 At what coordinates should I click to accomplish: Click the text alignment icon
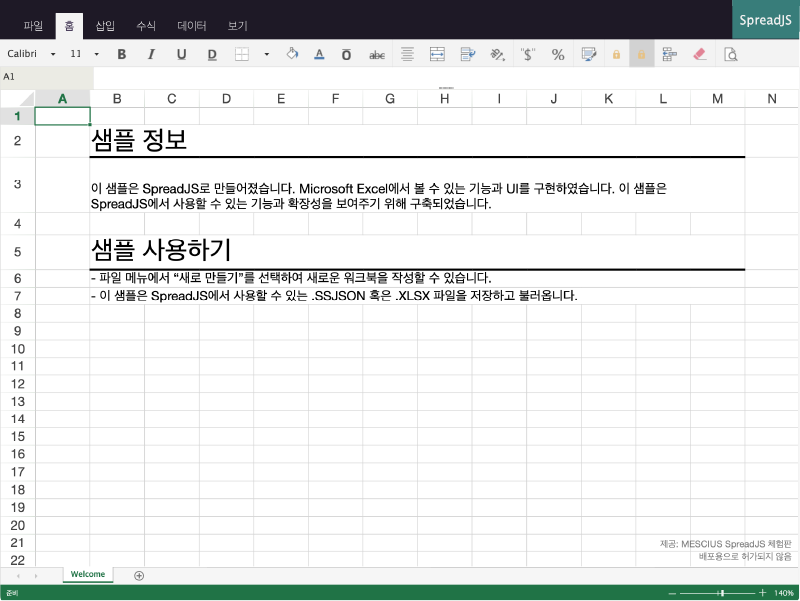point(407,54)
